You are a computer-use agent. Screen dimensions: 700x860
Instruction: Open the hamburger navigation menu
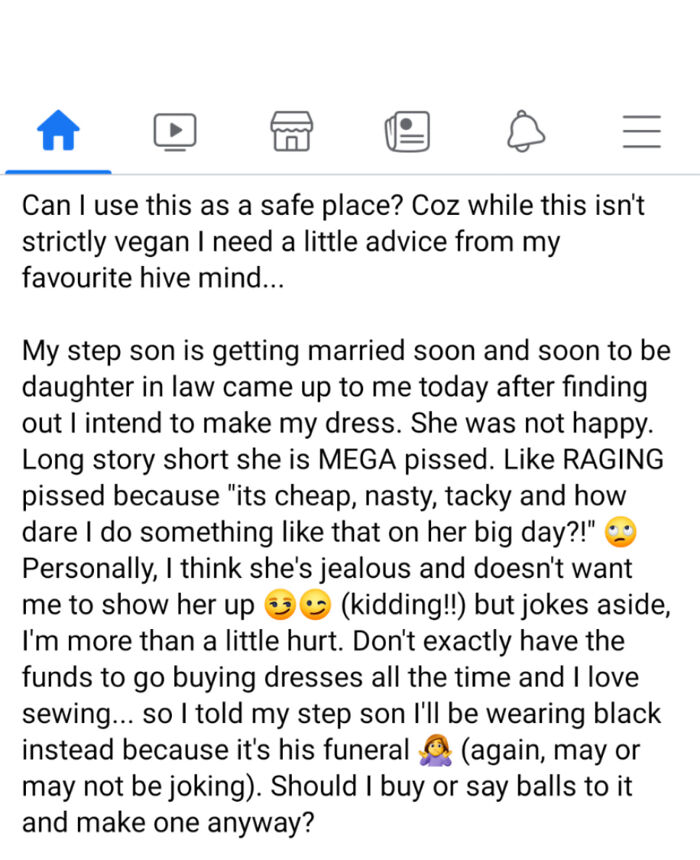coord(641,130)
